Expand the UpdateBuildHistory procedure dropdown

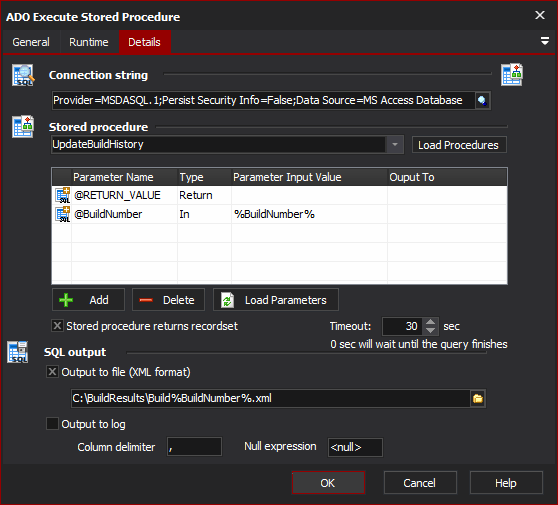point(395,144)
